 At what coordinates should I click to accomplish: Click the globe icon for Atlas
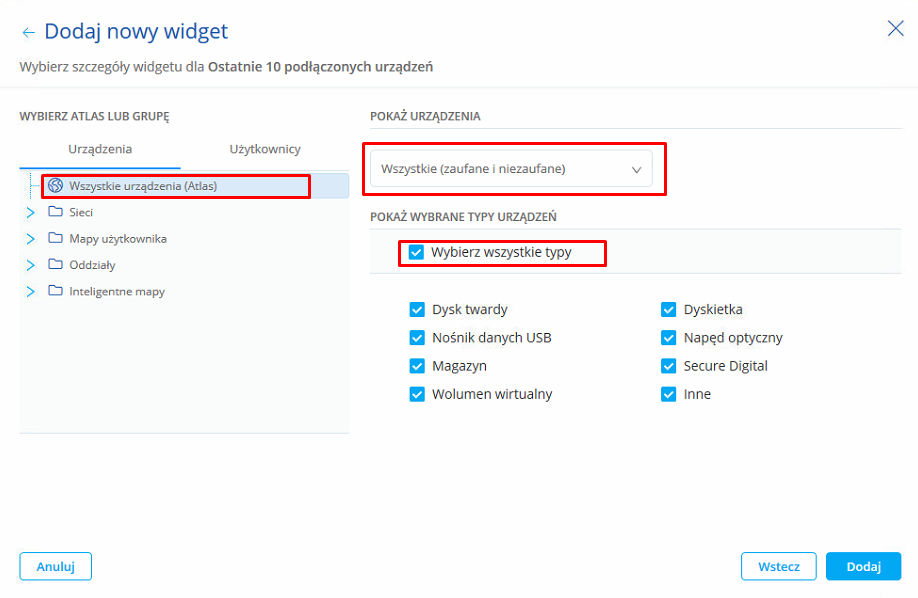(56, 186)
